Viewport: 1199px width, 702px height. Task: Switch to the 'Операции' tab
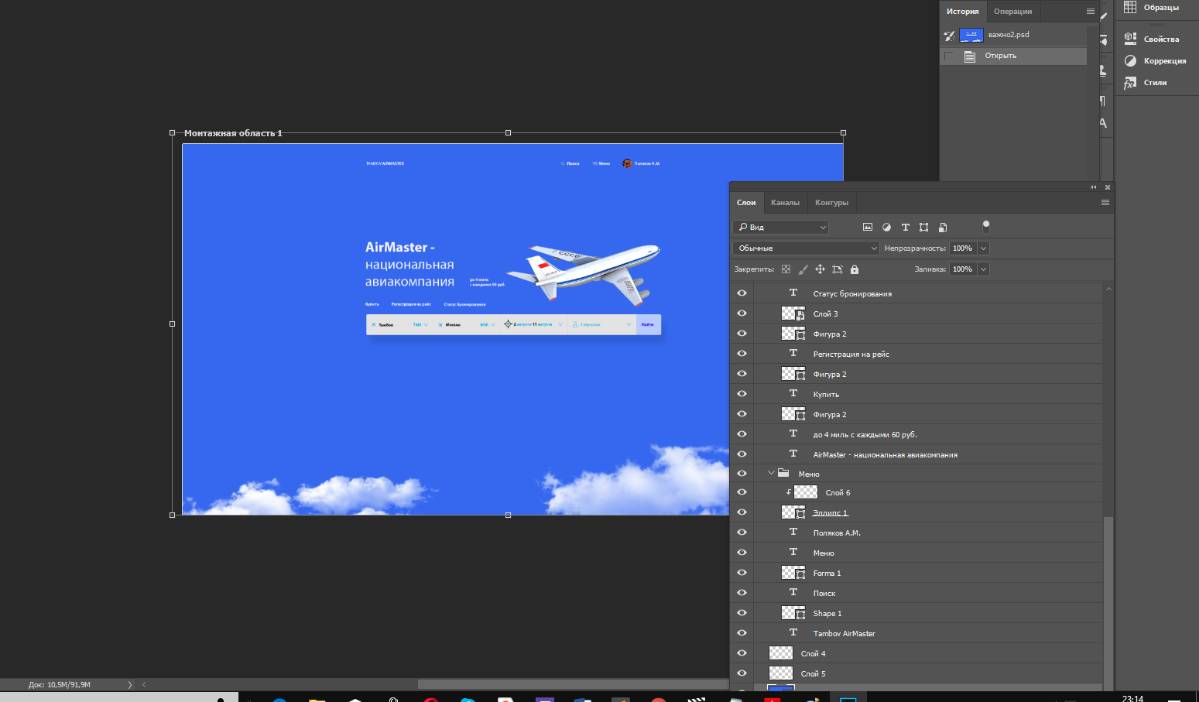point(1013,11)
